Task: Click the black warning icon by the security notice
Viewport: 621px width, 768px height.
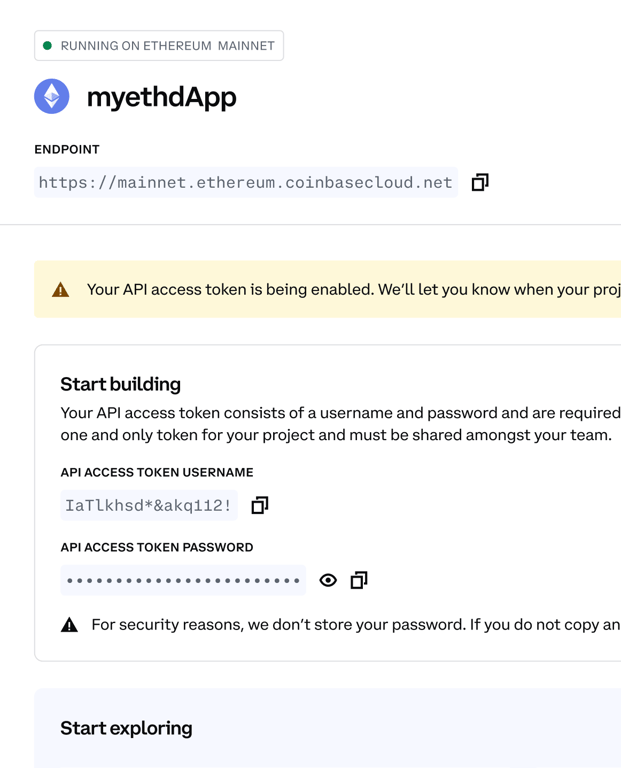Action: pyautogui.click(x=69, y=625)
